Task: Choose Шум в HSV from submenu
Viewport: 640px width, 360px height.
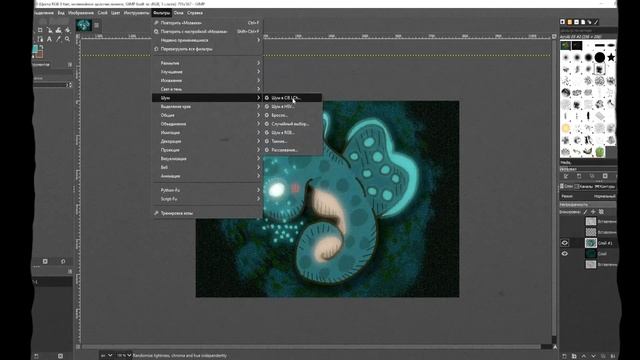Action: pyautogui.click(x=292, y=107)
